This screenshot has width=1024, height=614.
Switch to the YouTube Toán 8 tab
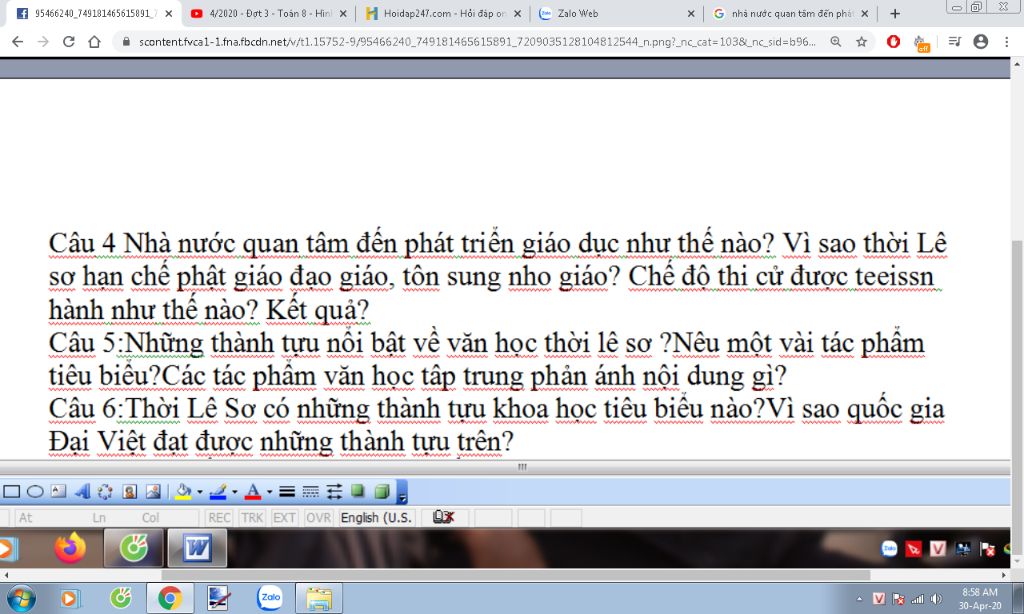tap(268, 13)
